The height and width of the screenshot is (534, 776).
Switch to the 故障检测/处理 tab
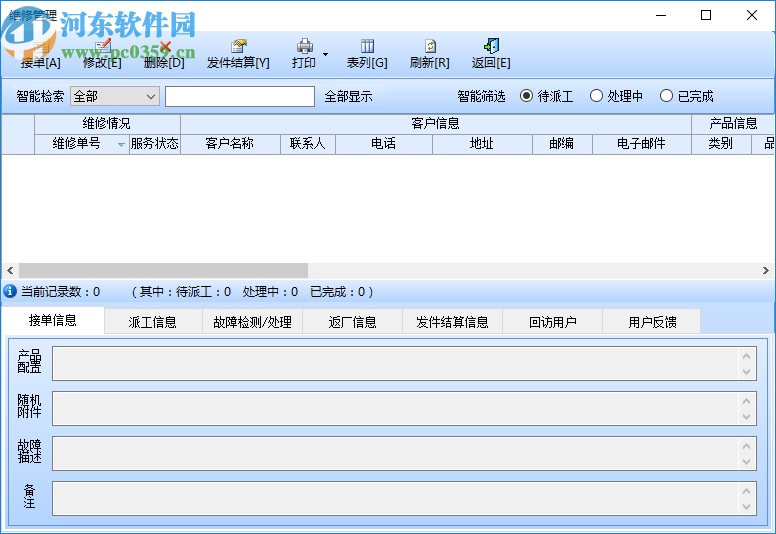[x=252, y=322]
